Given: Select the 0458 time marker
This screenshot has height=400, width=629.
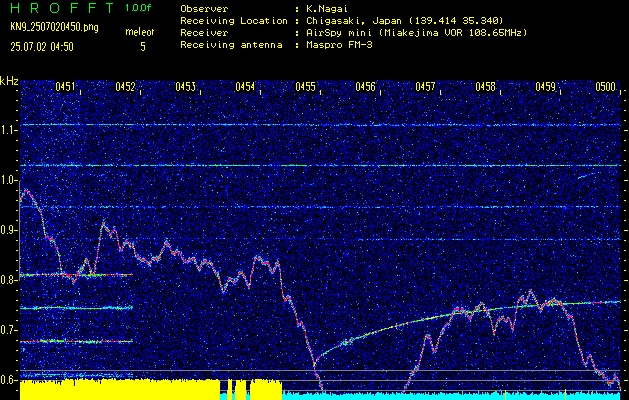Looking at the screenshot, I should tap(485, 87).
